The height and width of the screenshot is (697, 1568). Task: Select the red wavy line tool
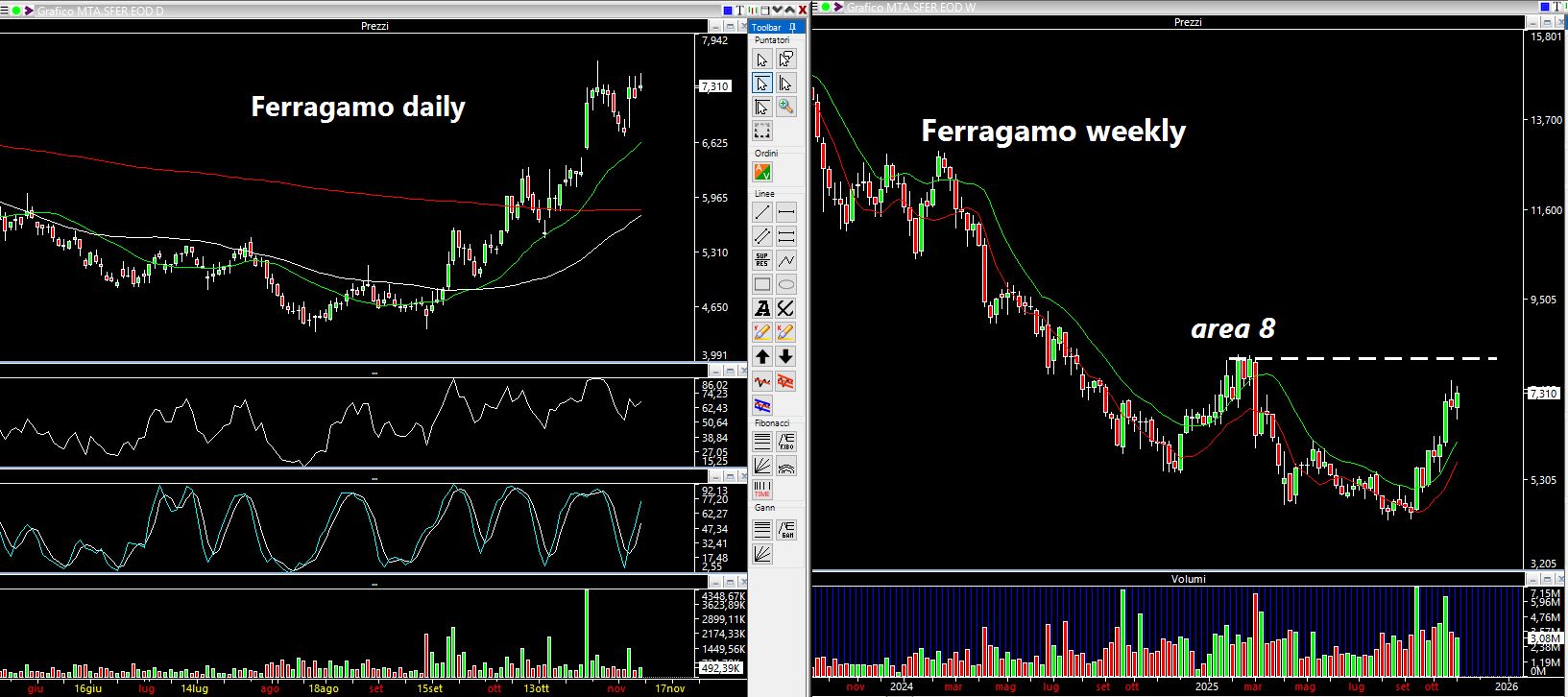click(x=762, y=381)
